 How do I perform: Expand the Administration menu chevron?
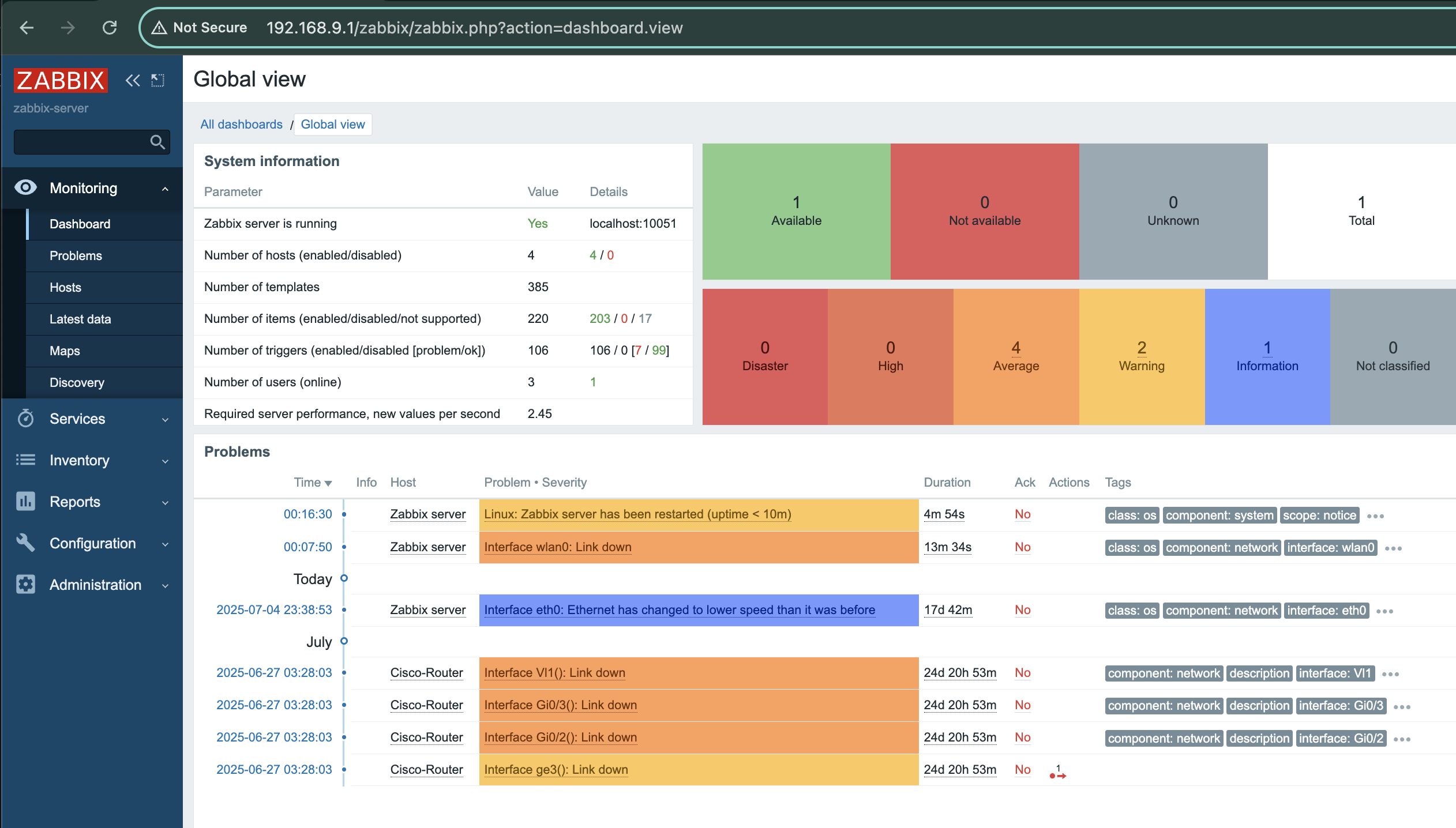(x=166, y=585)
